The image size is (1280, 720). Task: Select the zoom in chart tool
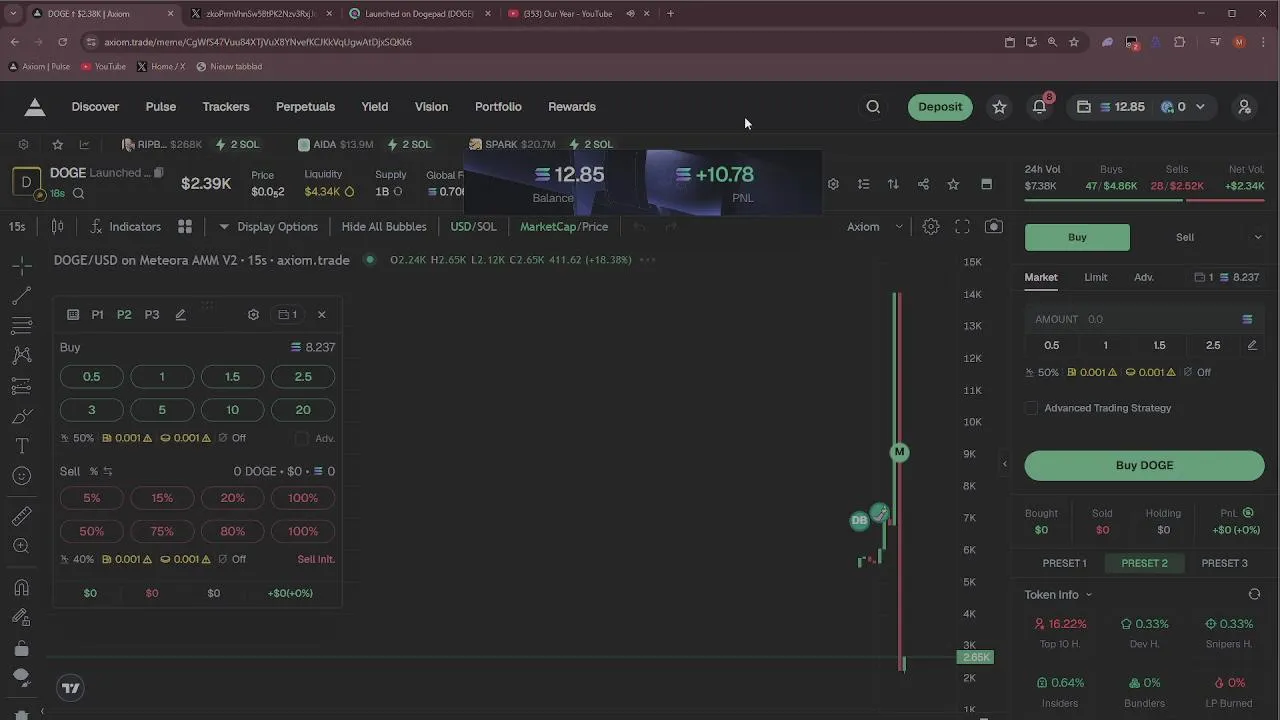[22, 546]
